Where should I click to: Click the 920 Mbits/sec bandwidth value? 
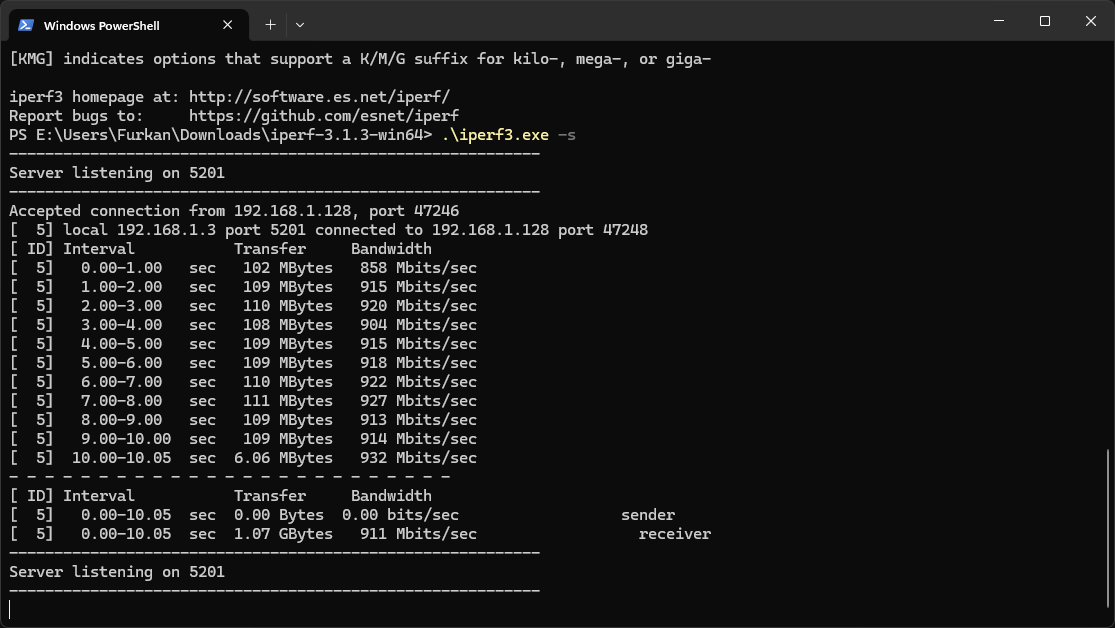tap(418, 306)
